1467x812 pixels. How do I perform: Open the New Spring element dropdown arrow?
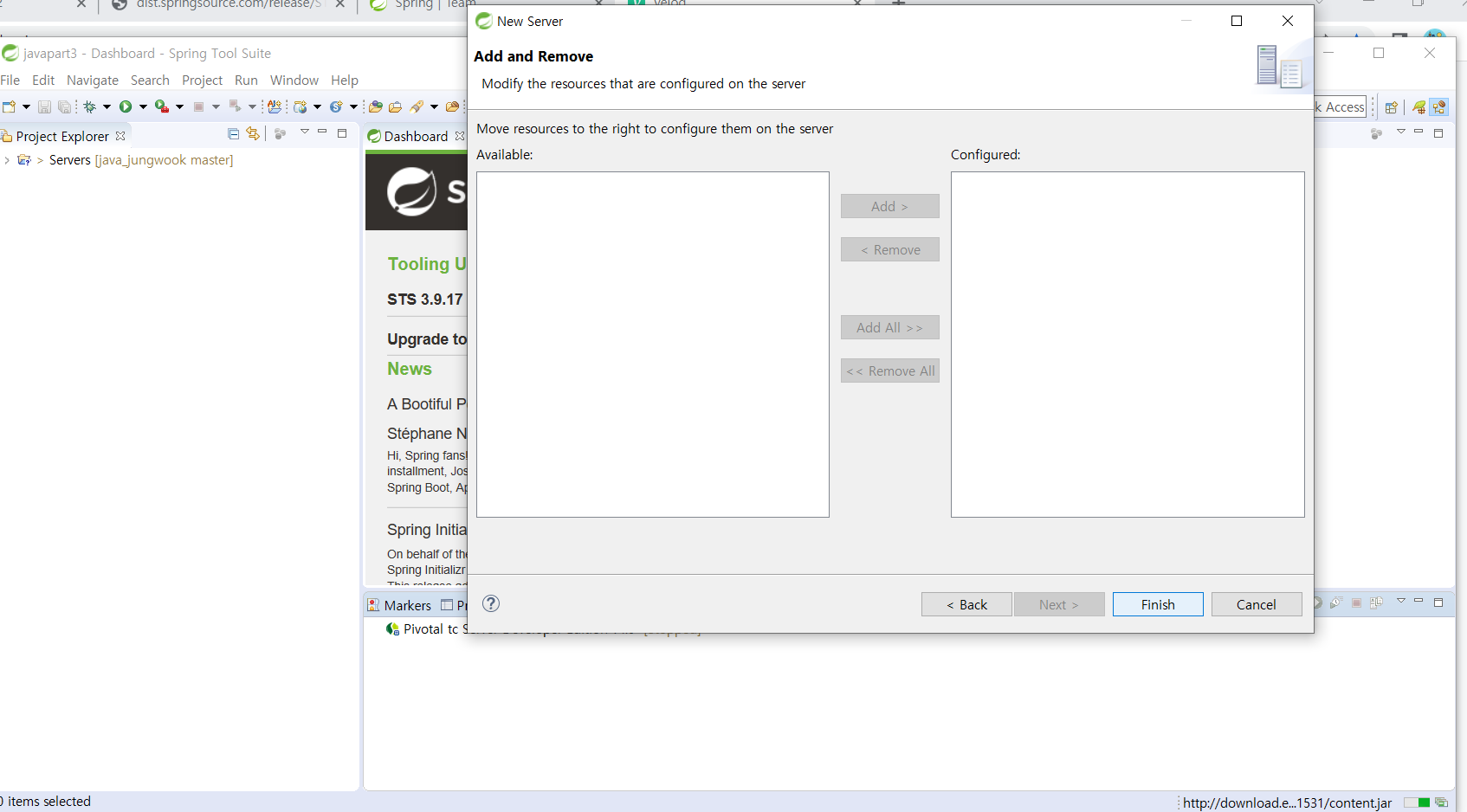point(353,106)
